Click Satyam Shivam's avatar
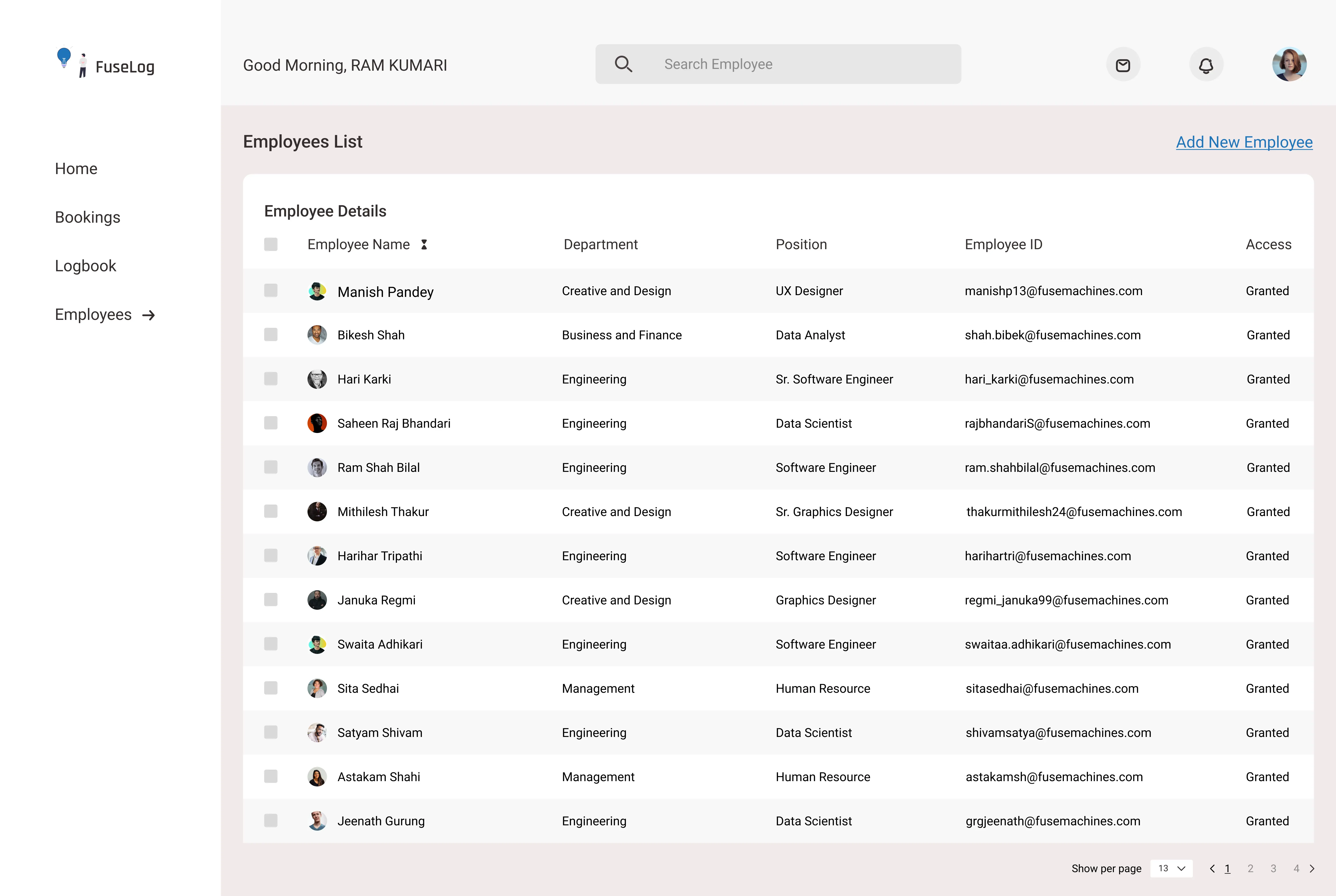The height and width of the screenshot is (896, 1336). tap(317, 733)
